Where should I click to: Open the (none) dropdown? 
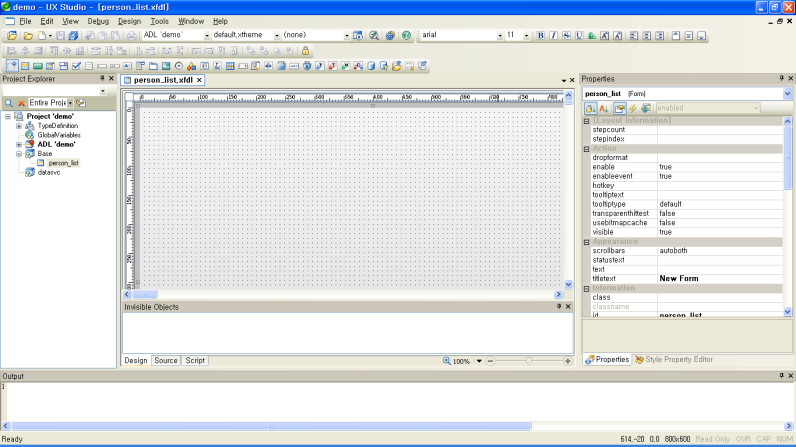click(347, 36)
